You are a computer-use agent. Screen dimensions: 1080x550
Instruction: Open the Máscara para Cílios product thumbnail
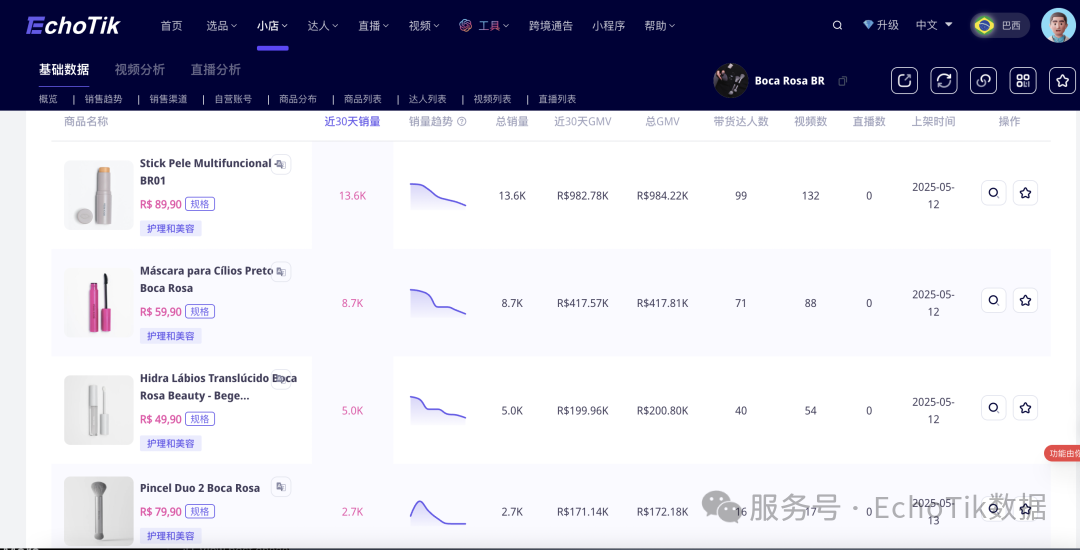98,302
